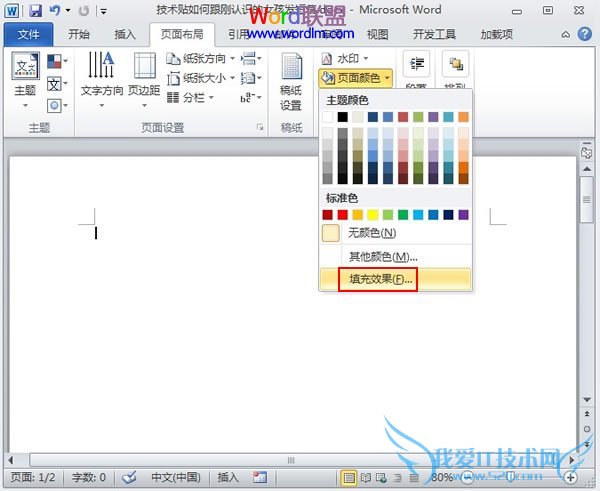This screenshot has width=600, height=491.
Task: Switch to Draft view icon
Action: [414, 478]
